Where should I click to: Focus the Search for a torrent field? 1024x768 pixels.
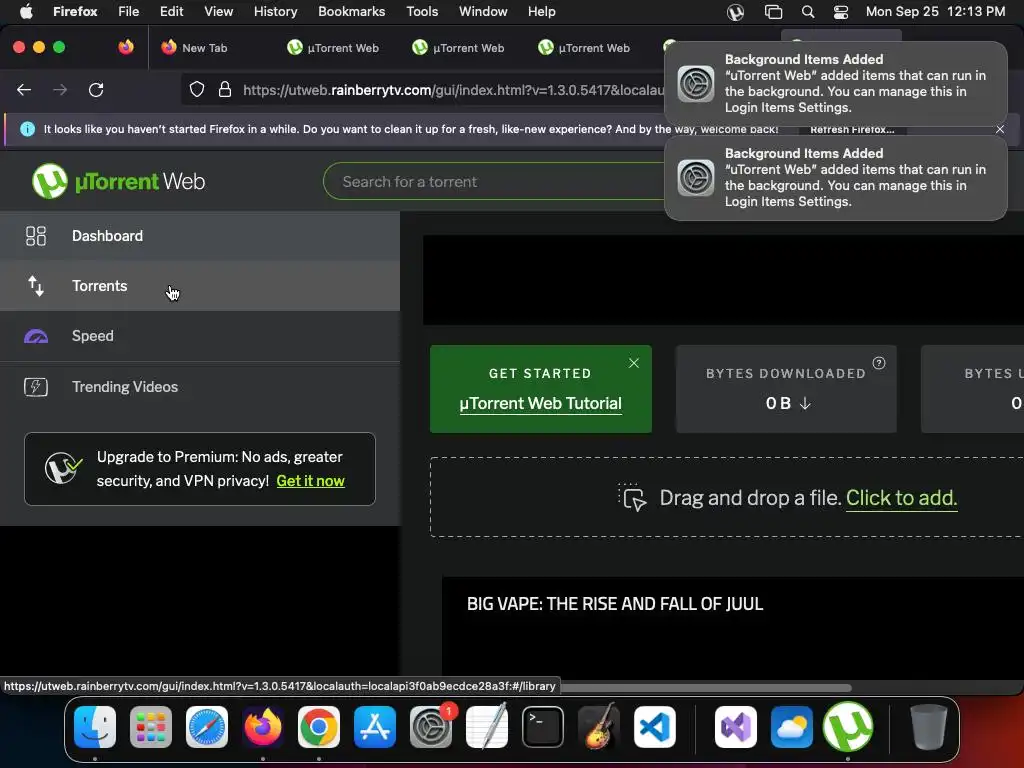(x=496, y=182)
